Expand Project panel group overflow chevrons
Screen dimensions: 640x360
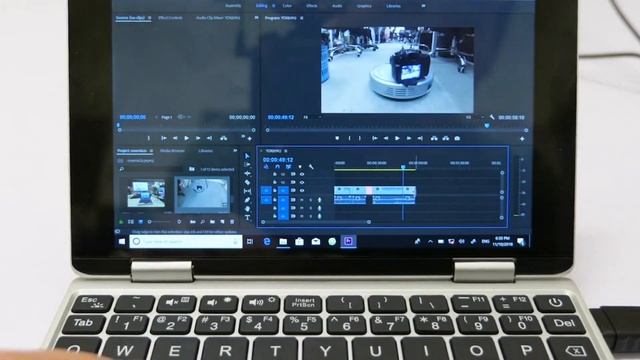[x=235, y=151]
